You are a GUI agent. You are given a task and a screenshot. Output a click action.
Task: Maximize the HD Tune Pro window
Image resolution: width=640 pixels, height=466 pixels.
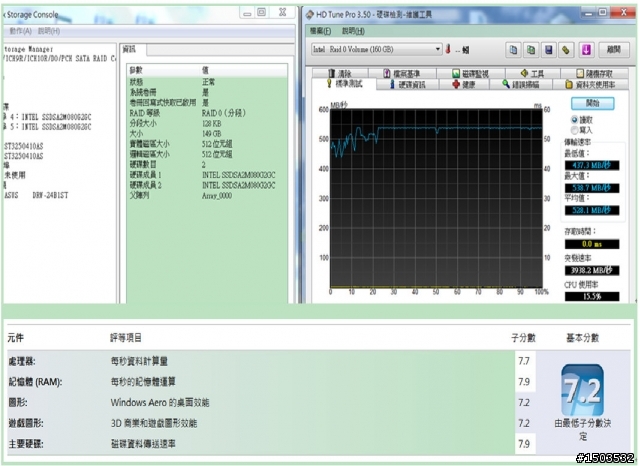[x=602, y=13]
